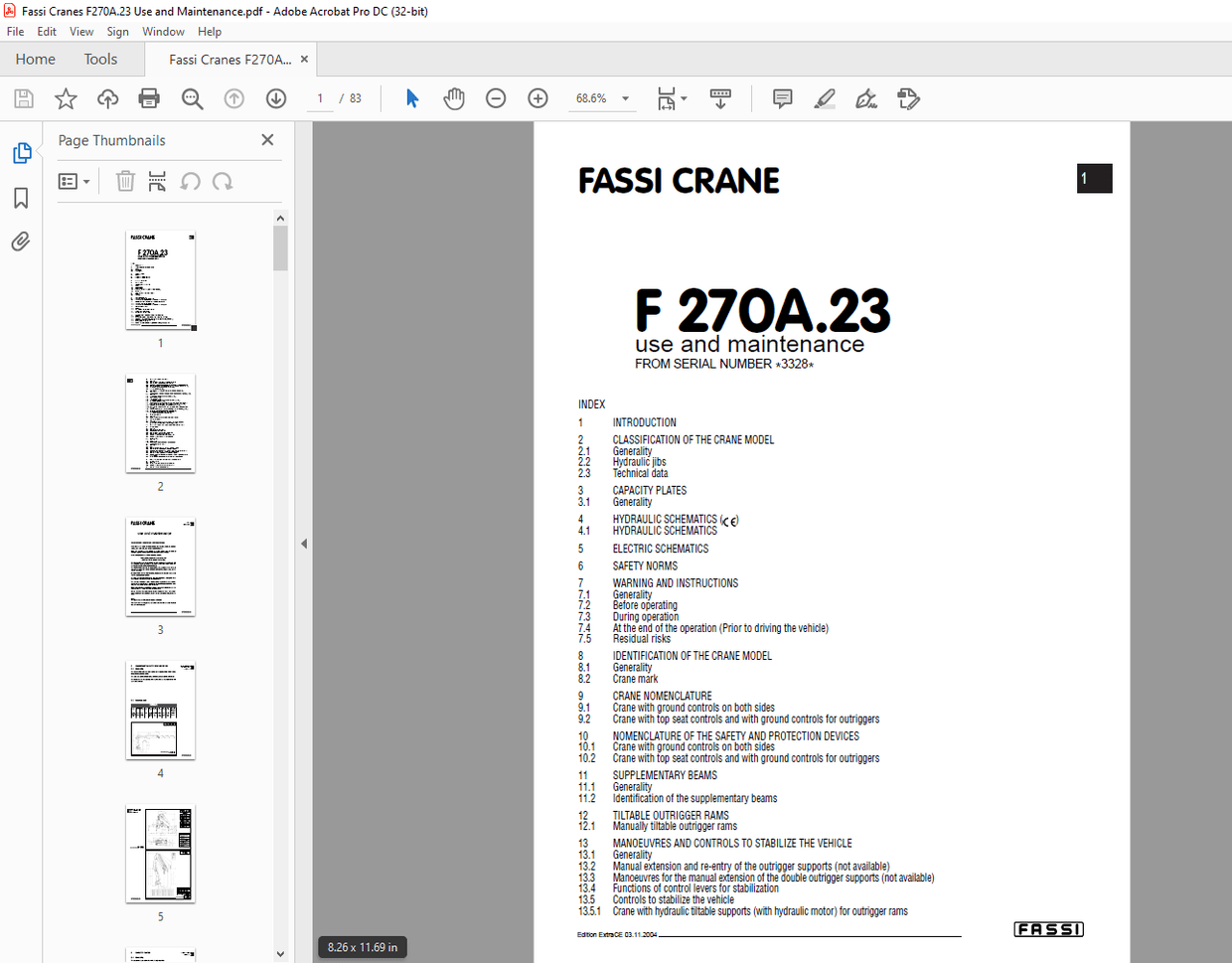Enable the Selection arrow tool
Screen dimensions: 1232x963
411,98
